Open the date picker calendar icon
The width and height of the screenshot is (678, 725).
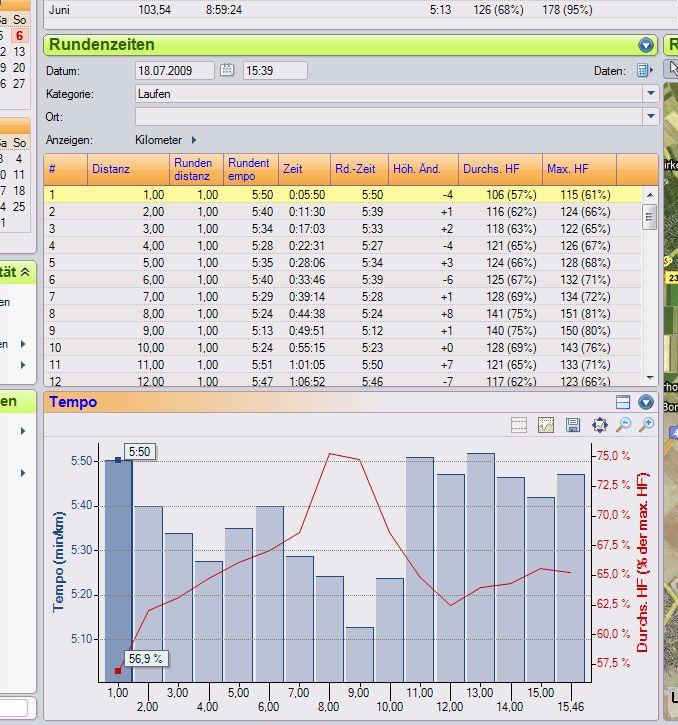(227, 70)
